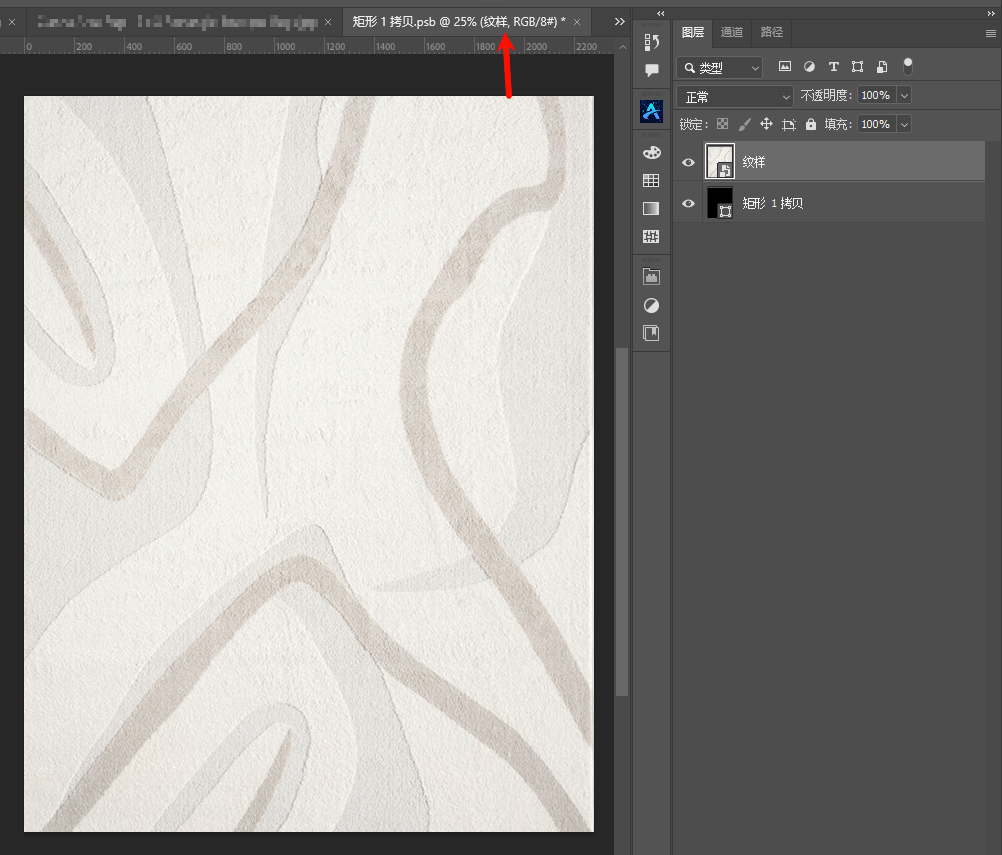
Task: Click the 矩形 1 拷贝 layer thumbnail
Action: [x=720, y=203]
